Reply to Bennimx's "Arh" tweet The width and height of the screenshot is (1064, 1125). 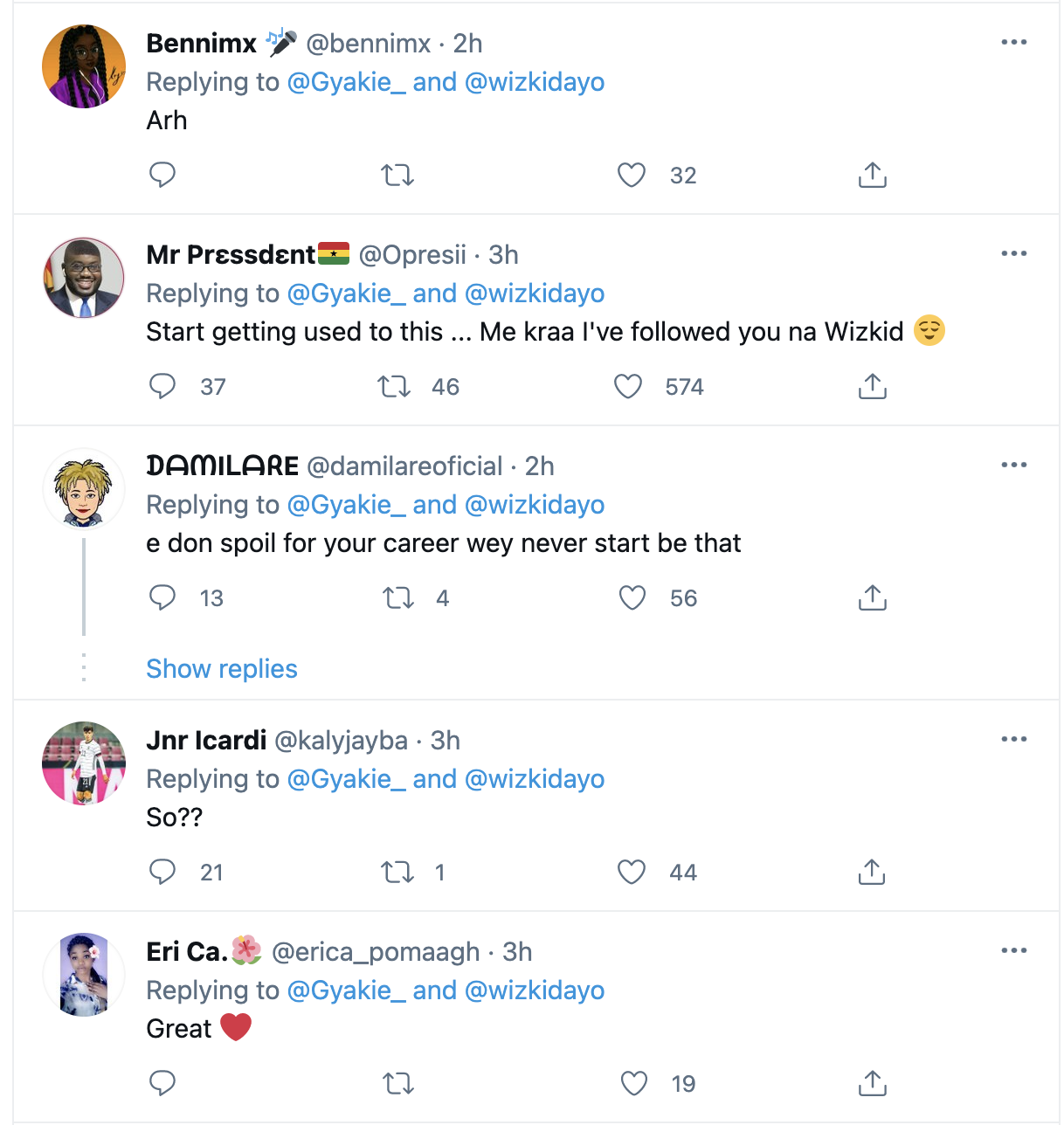(x=162, y=176)
